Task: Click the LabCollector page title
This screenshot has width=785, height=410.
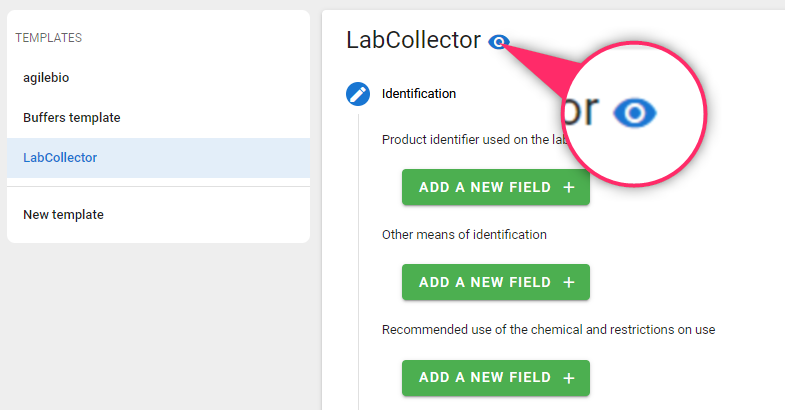Action: [x=414, y=40]
